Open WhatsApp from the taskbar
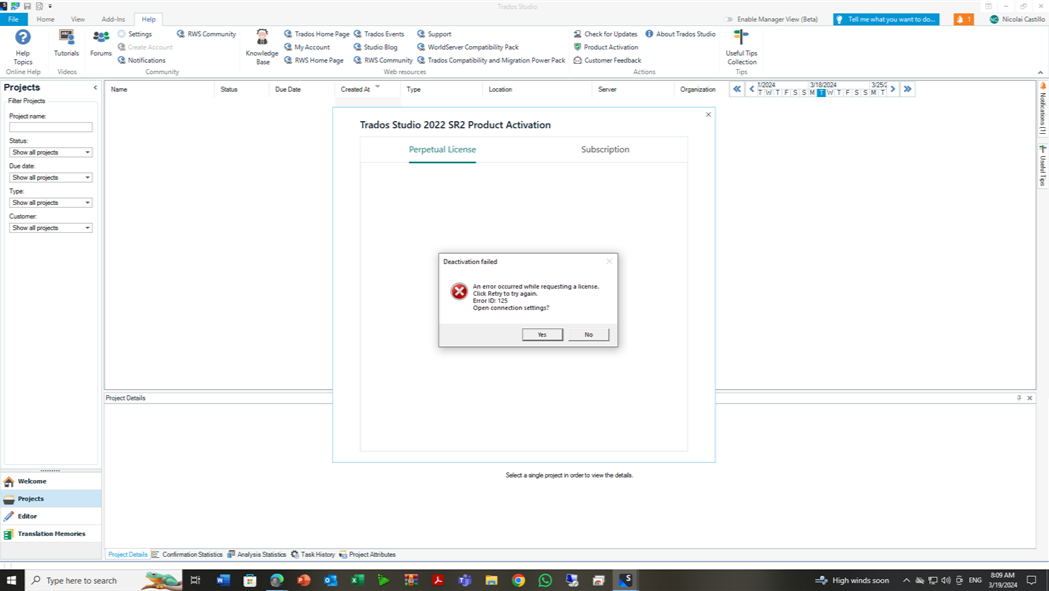The height and width of the screenshot is (591, 1049). coord(545,580)
